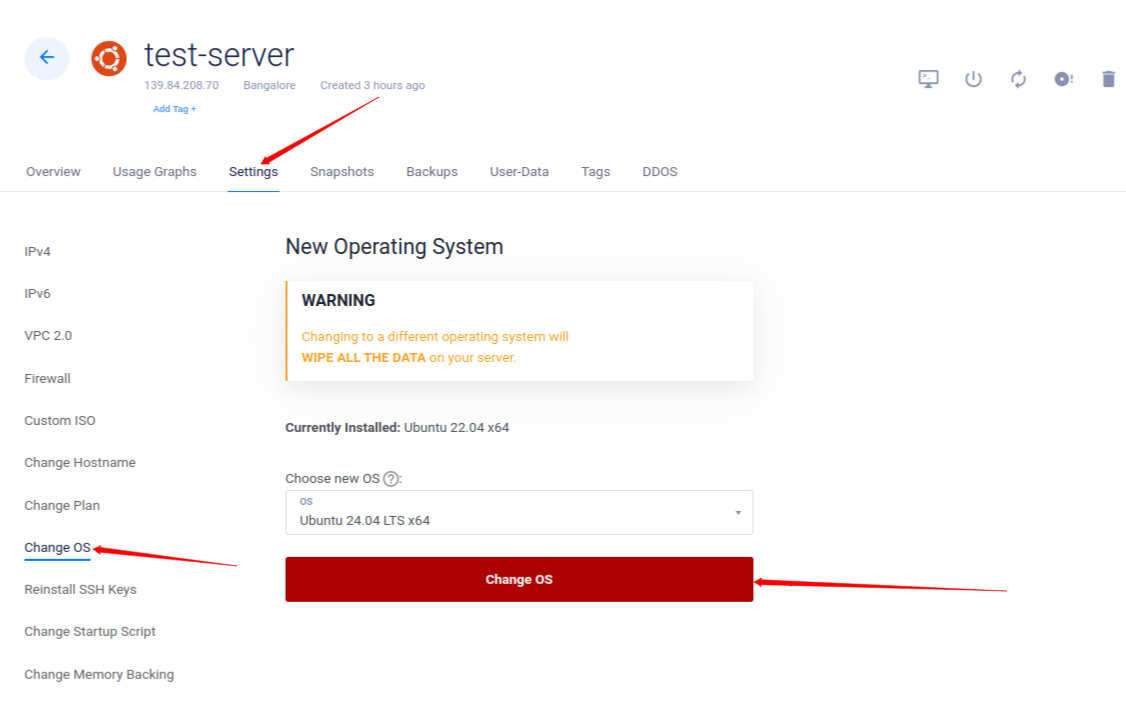Click the Bangalore location text

[269, 85]
